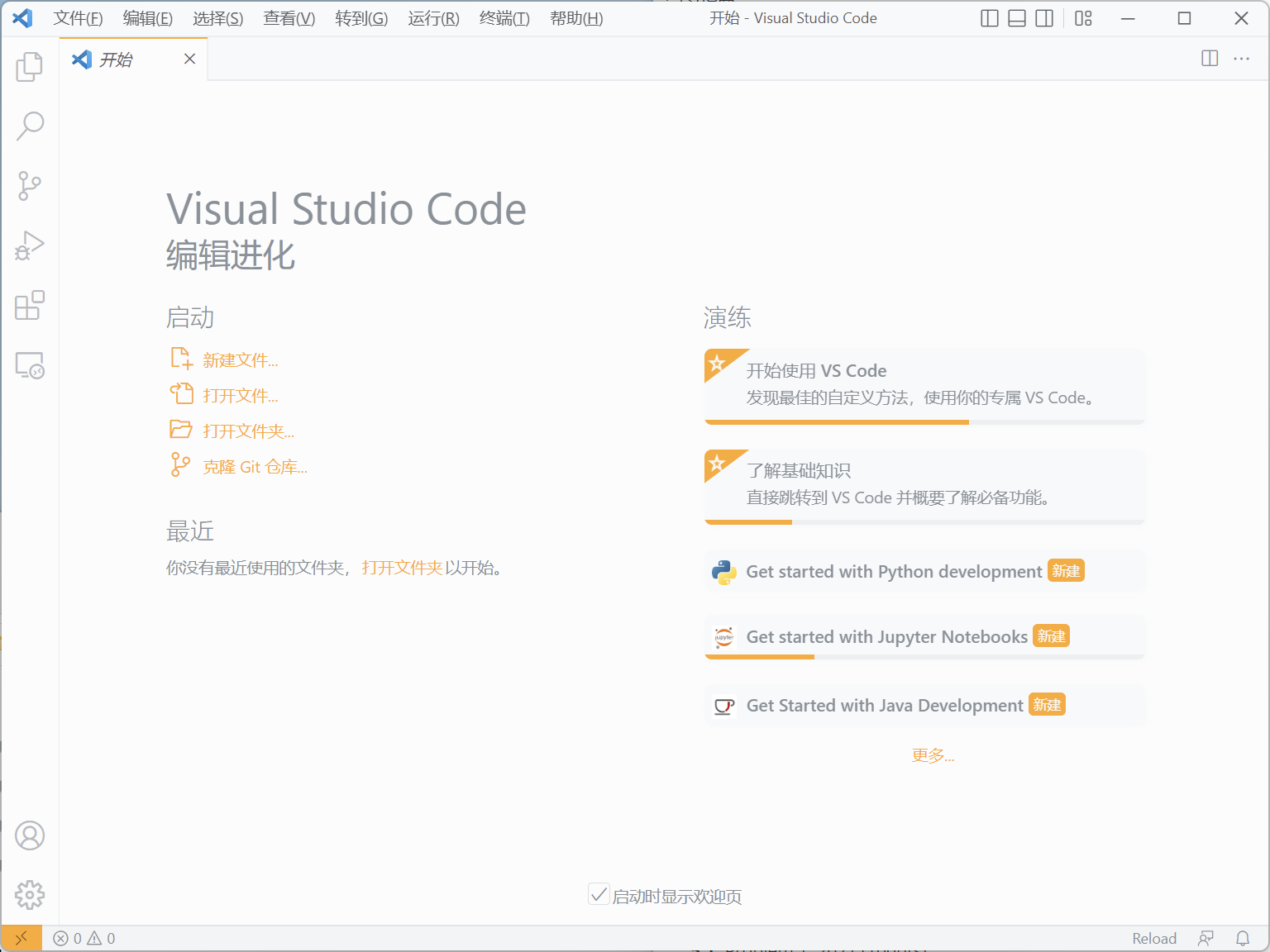This screenshot has width=1270, height=952.
Task: Open the editor More Actions ellipsis
Action: click(1241, 58)
